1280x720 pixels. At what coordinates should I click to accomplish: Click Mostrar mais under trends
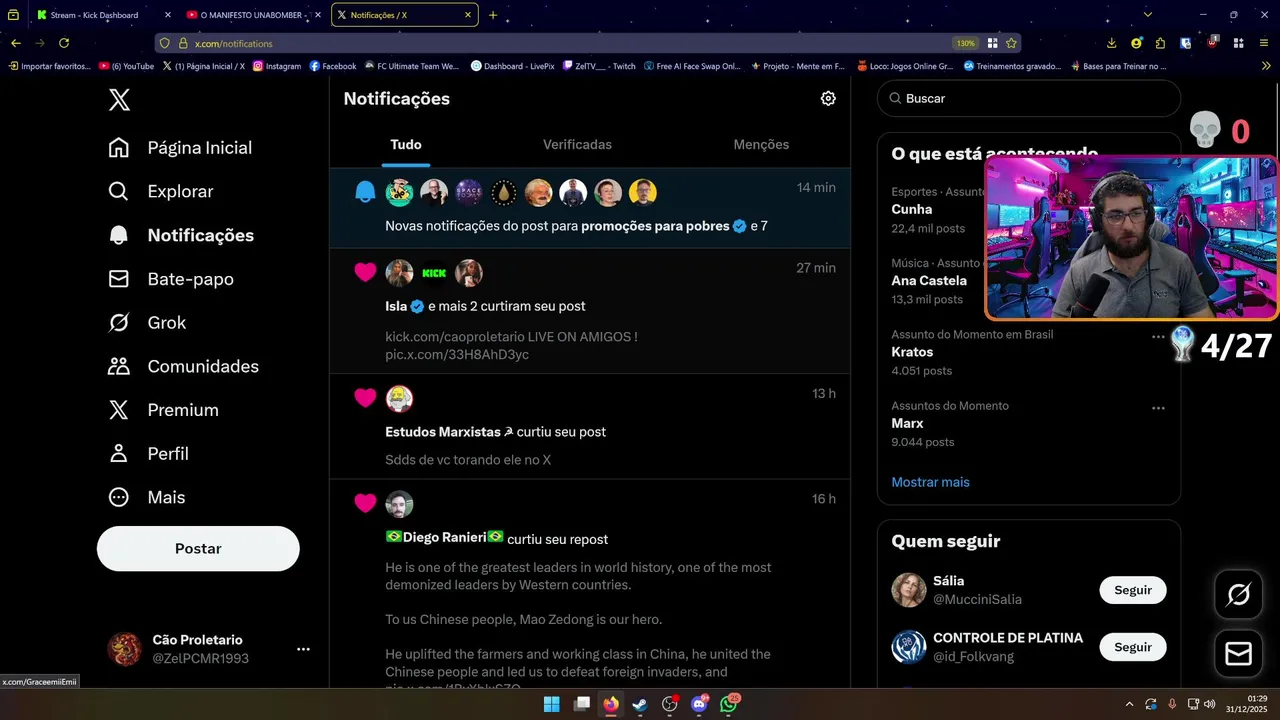[x=930, y=482]
